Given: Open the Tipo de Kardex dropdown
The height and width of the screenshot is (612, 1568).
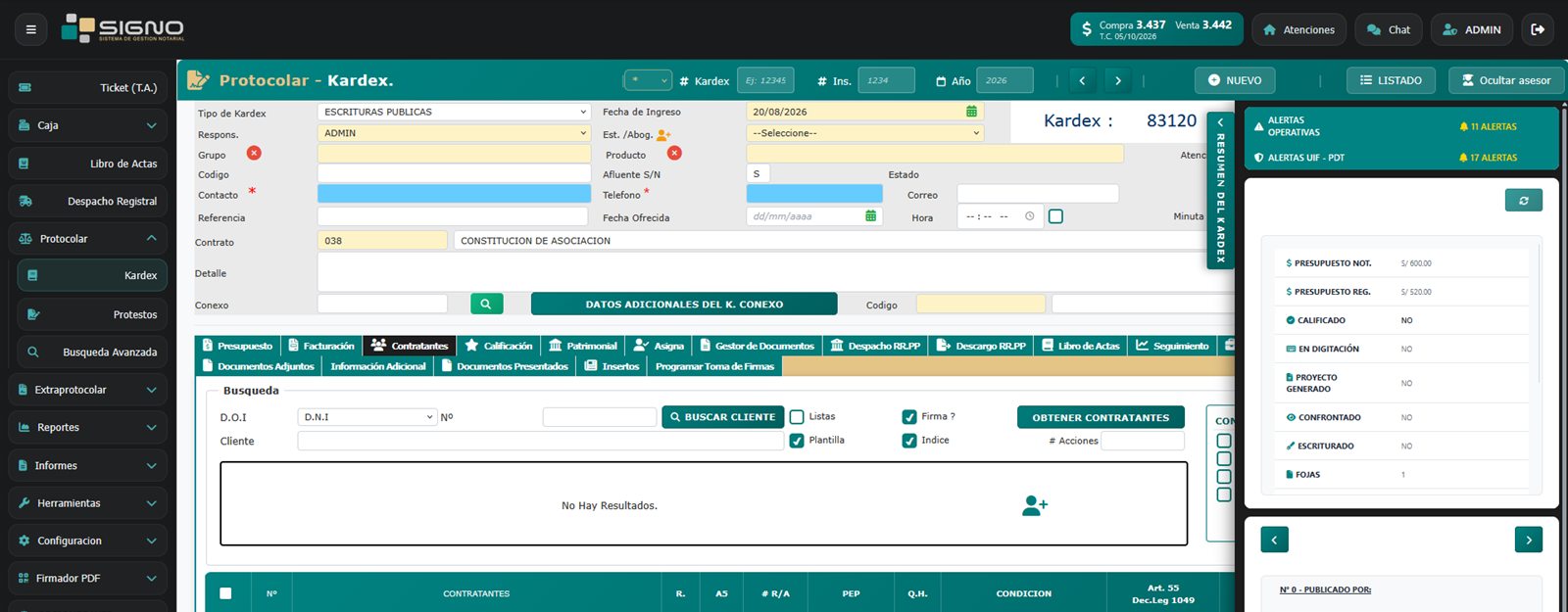Looking at the screenshot, I should pyautogui.click(x=454, y=112).
